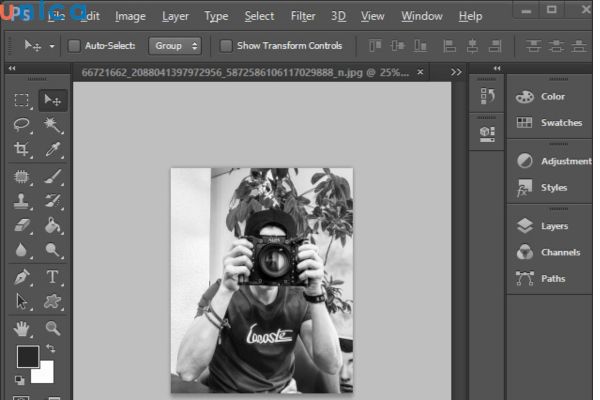600x400 pixels.
Task: Select the Hand tool
Action: [x=21, y=329]
